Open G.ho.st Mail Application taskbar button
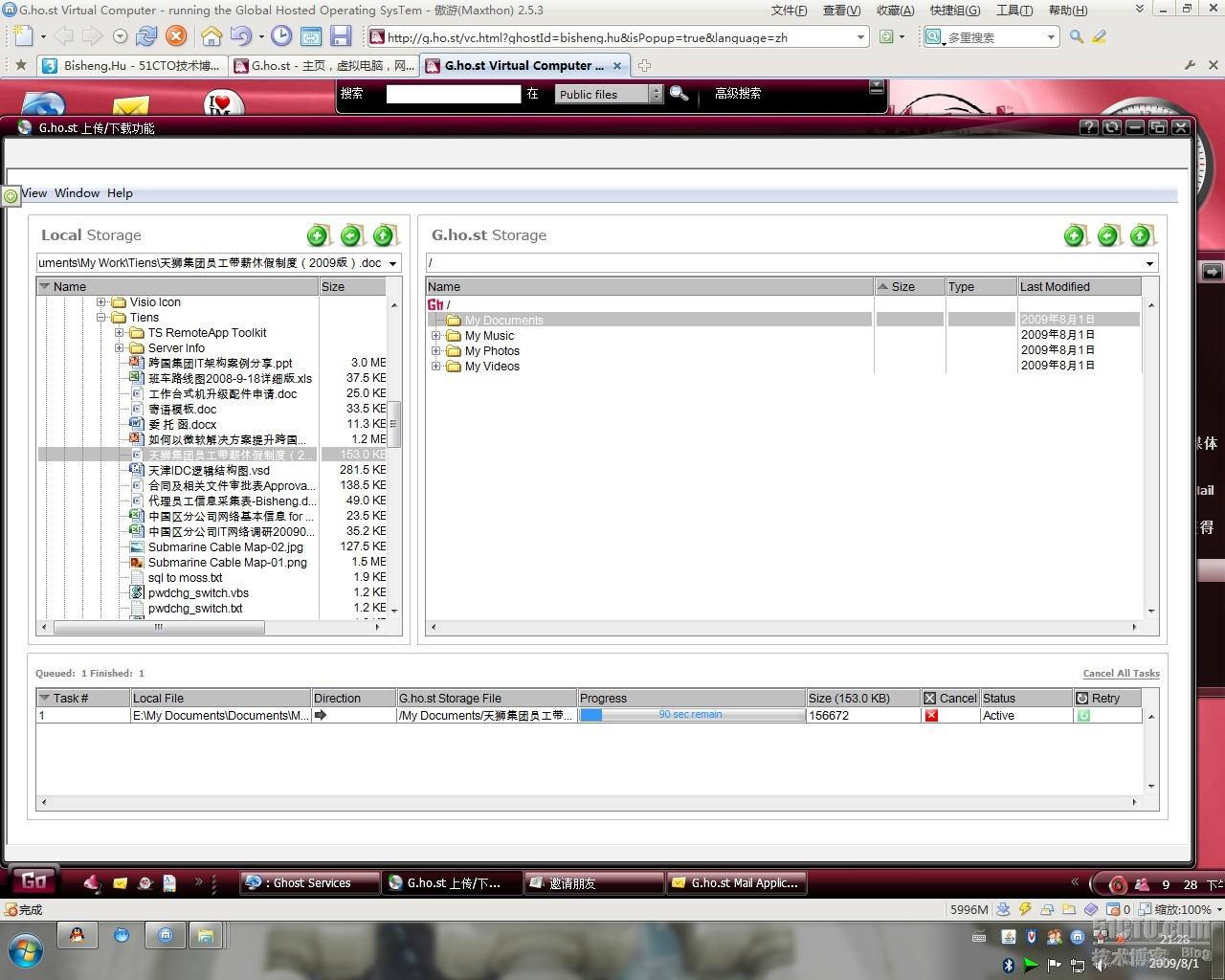1225x980 pixels. (736, 883)
